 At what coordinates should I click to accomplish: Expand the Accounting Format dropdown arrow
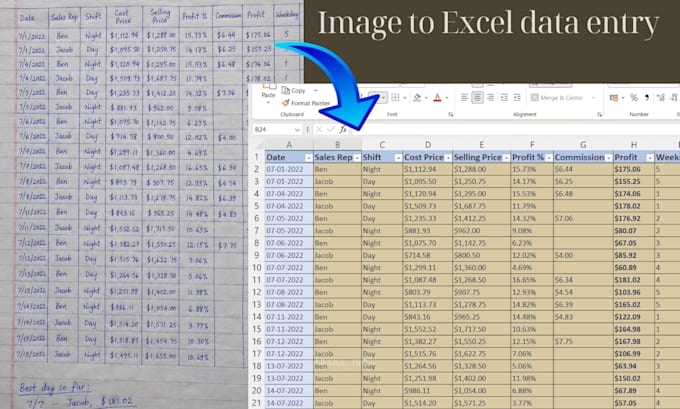[x=623, y=98]
